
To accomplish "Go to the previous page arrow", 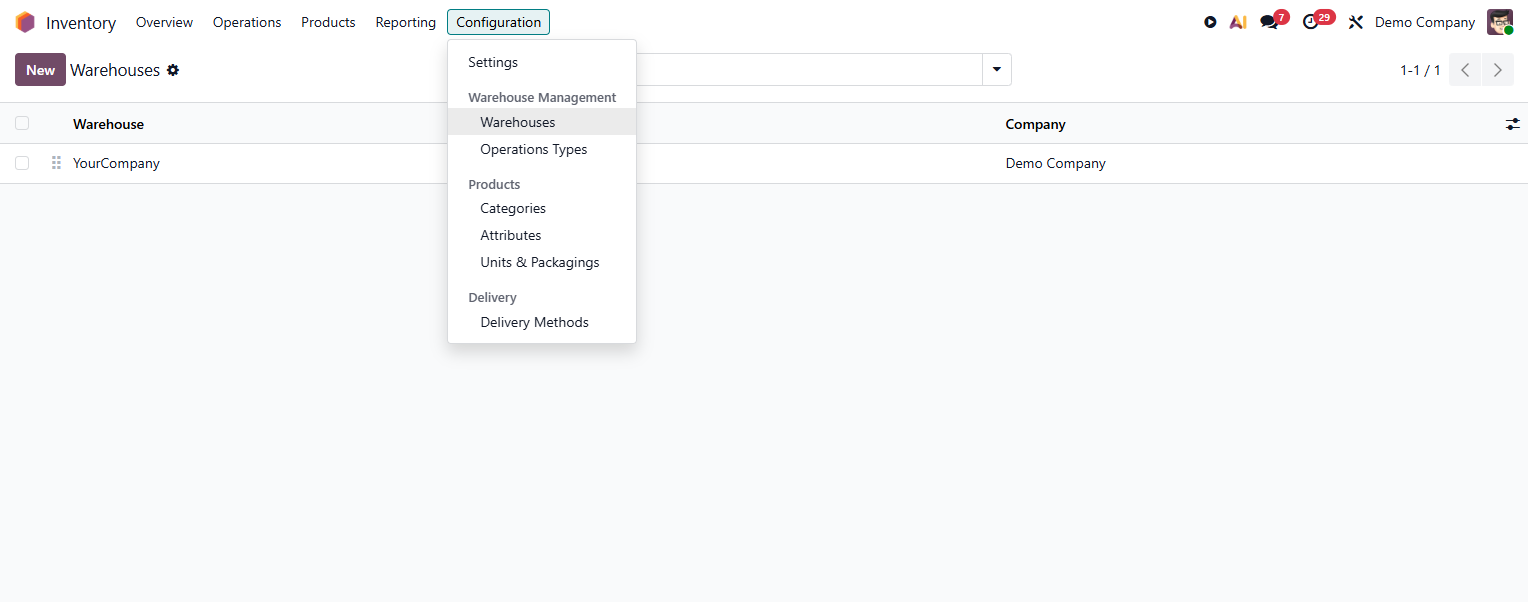I will point(1465,70).
